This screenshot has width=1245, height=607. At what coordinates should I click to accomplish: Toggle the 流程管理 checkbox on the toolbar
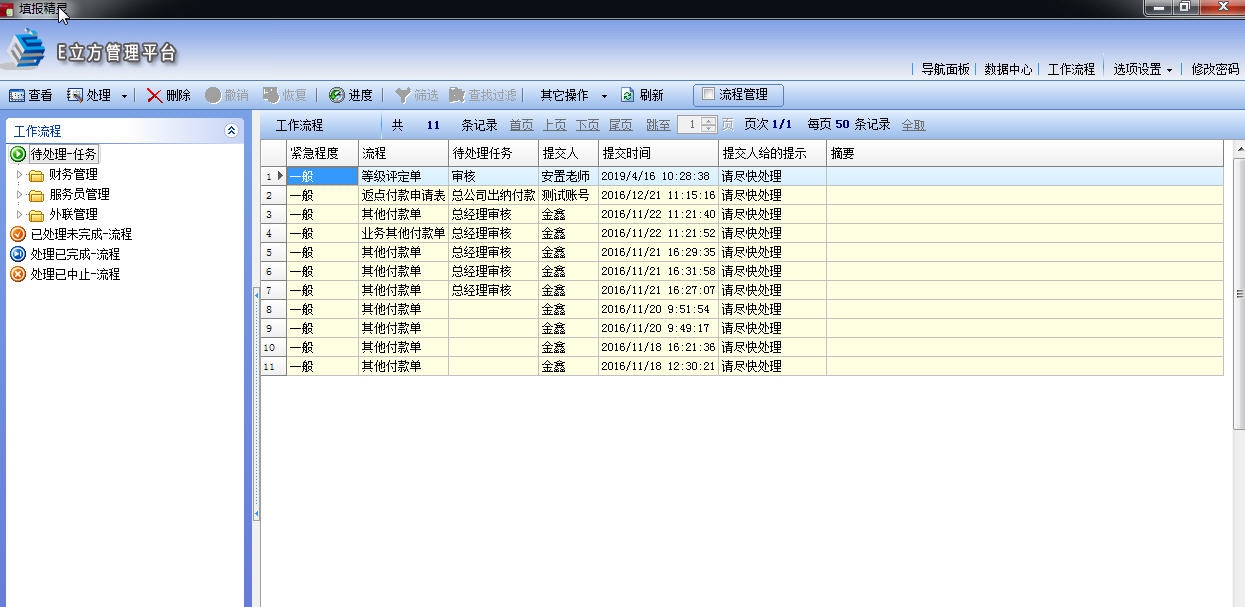click(706, 95)
